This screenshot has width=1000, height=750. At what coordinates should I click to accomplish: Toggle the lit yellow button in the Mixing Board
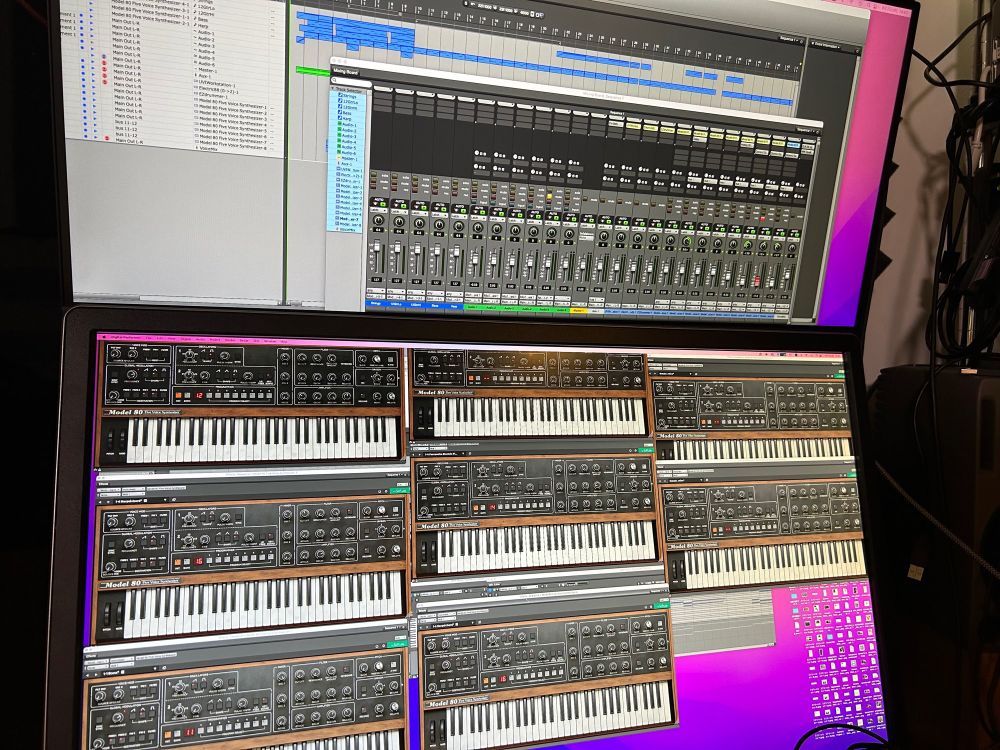(x=549, y=196)
